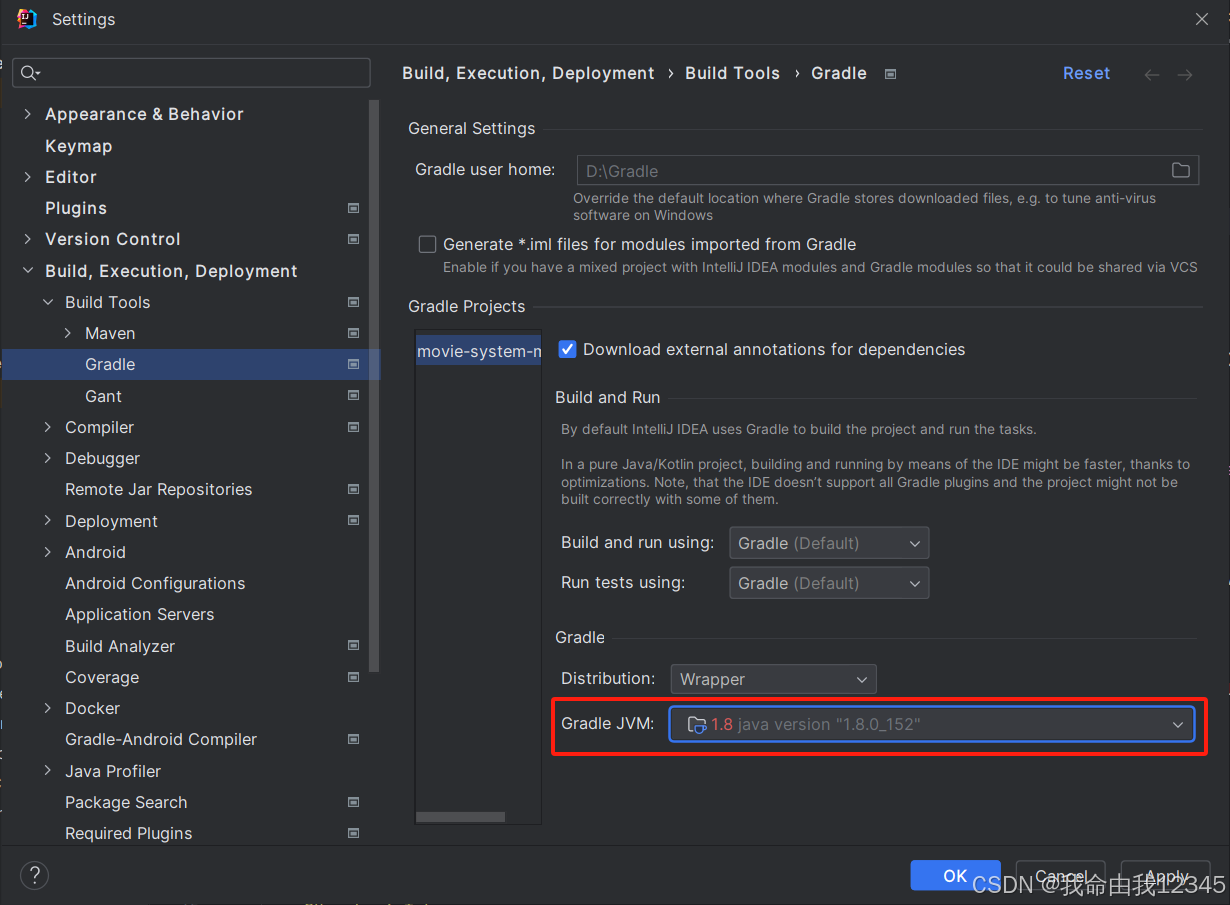Open the Distribution dropdown showing Wrapper
1230x905 pixels.
pos(861,679)
